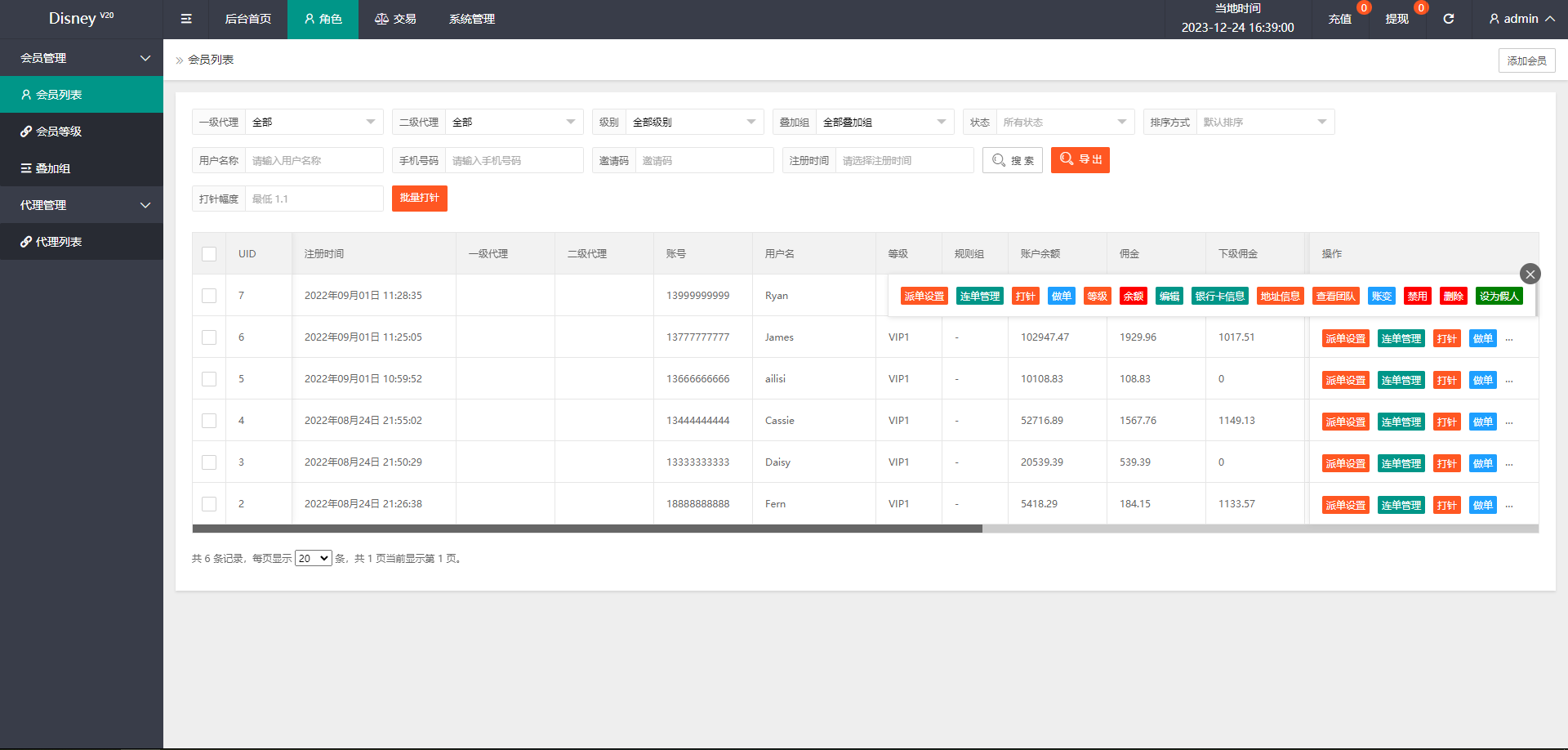Check the checkbox for UID 7 row
Image resolution: width=1568 pixels, height=750 pixels.
tap(209, 296)
